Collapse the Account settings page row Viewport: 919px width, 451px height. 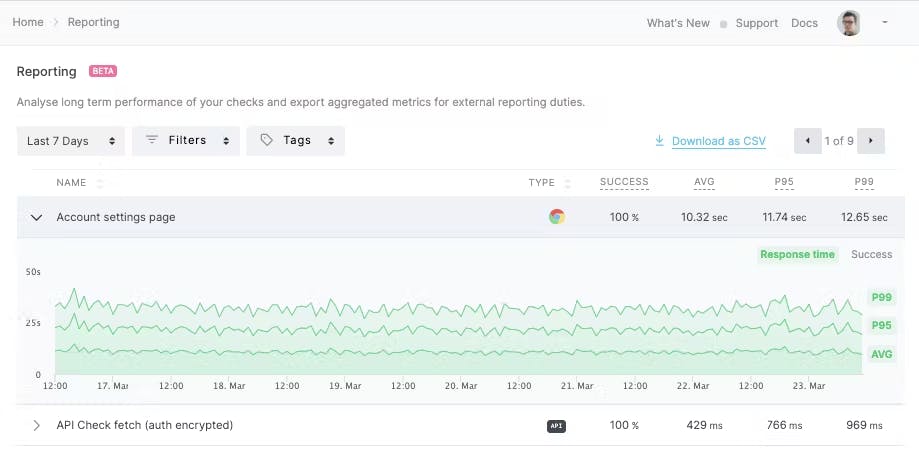tap(37, 217)
